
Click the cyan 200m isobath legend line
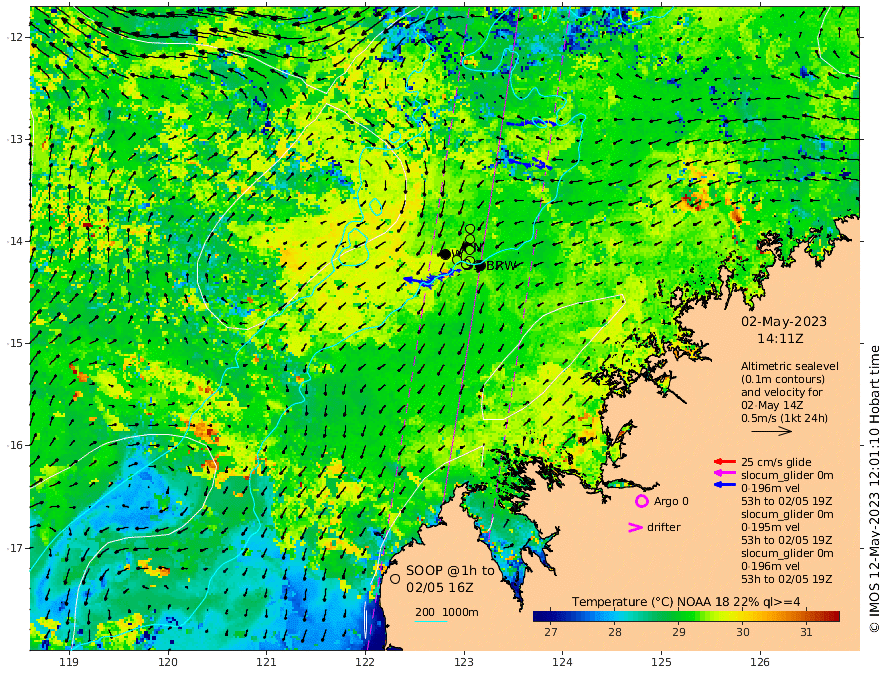[430, 621]
